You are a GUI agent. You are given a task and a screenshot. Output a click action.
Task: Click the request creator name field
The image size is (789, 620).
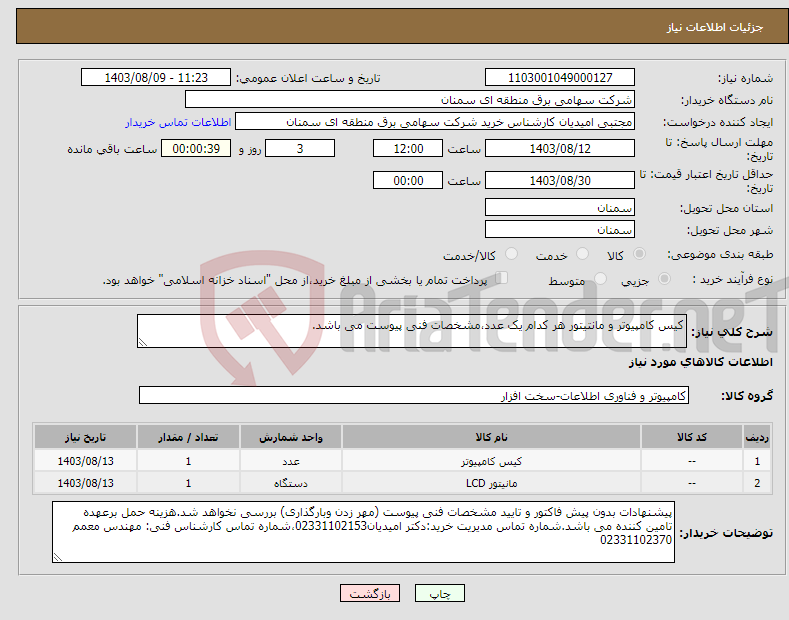click(435, 122)
